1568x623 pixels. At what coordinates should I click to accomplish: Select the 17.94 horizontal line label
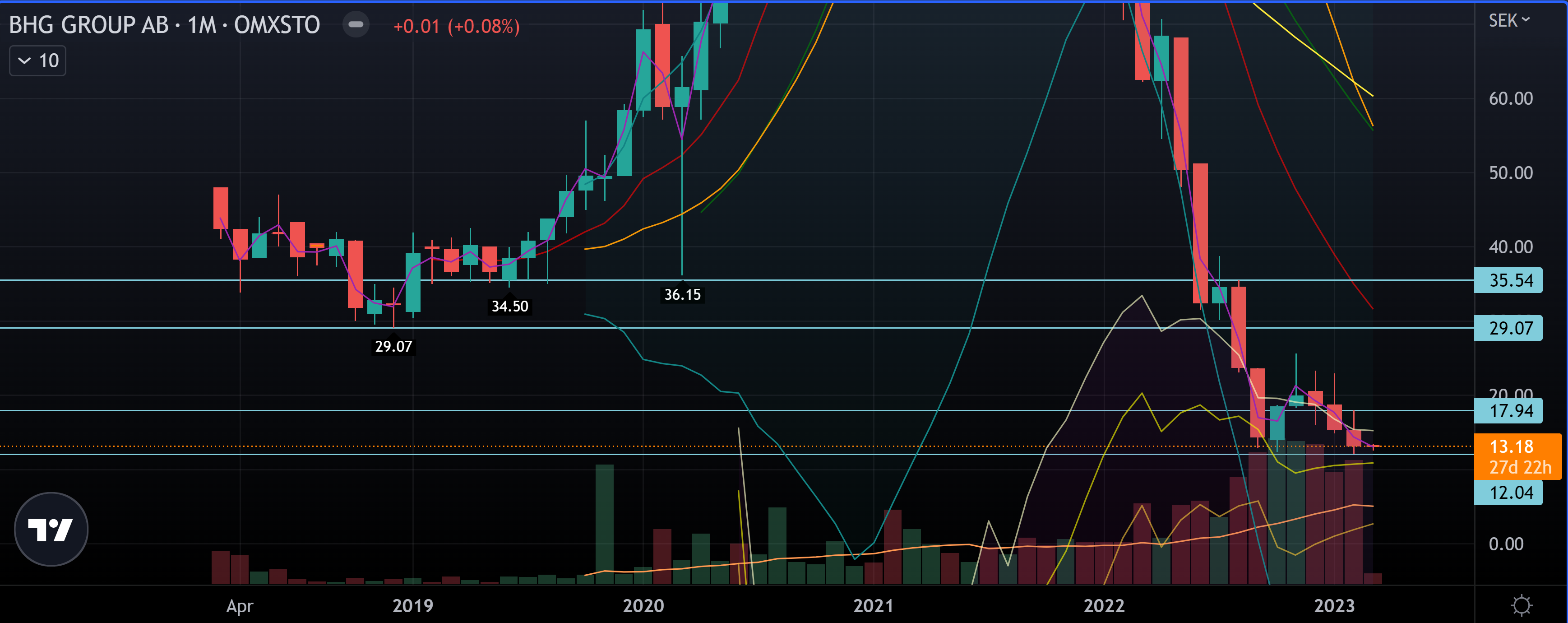click(1509, 411)
